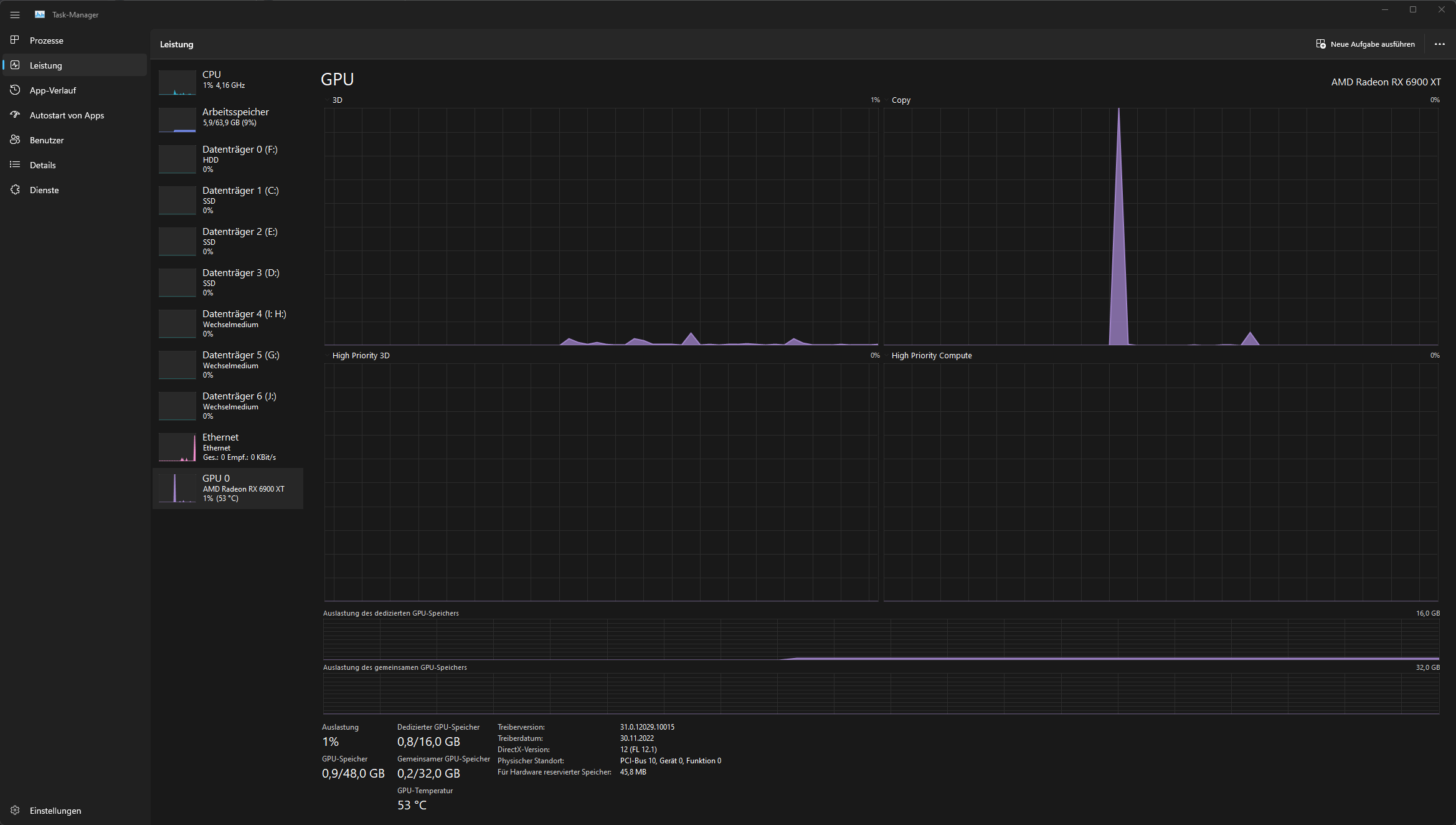
Task: Open High Priority 3D engine dropdown
Action: click(x=328, y=355)
